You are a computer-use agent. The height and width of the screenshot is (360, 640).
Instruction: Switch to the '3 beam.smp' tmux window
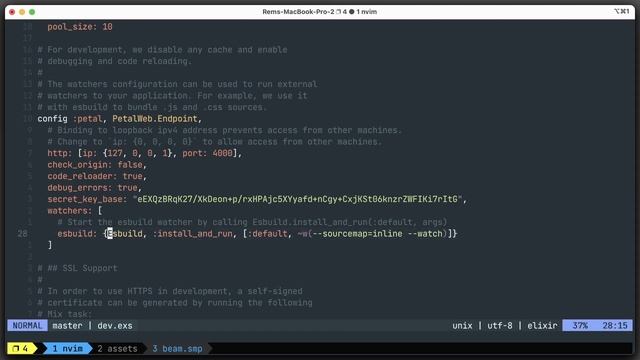177,349
